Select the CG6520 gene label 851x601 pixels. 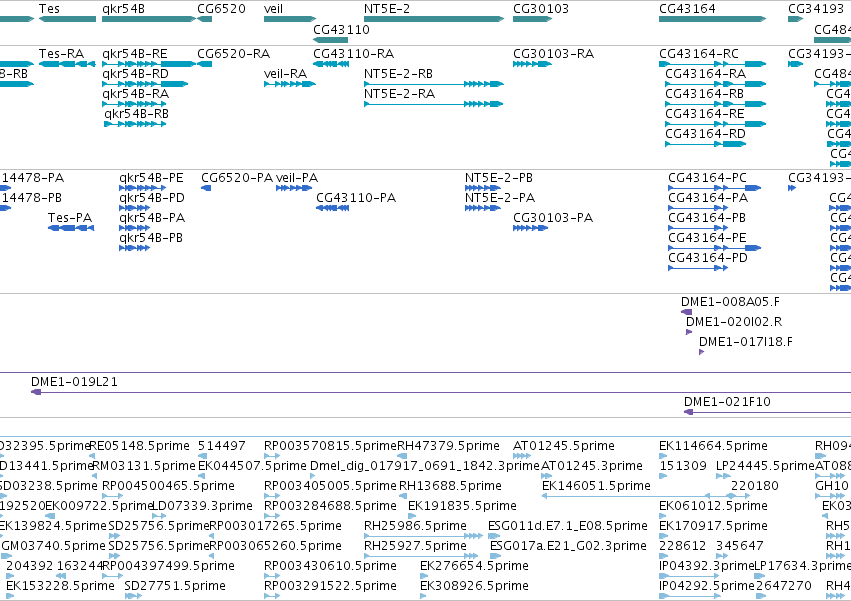click(x=221, y=9)
